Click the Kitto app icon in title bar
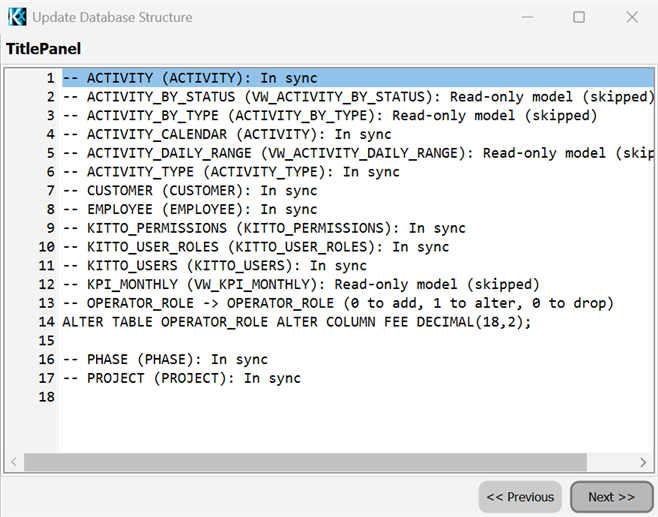Screen dimensions: 658x517 click(17, 17)
